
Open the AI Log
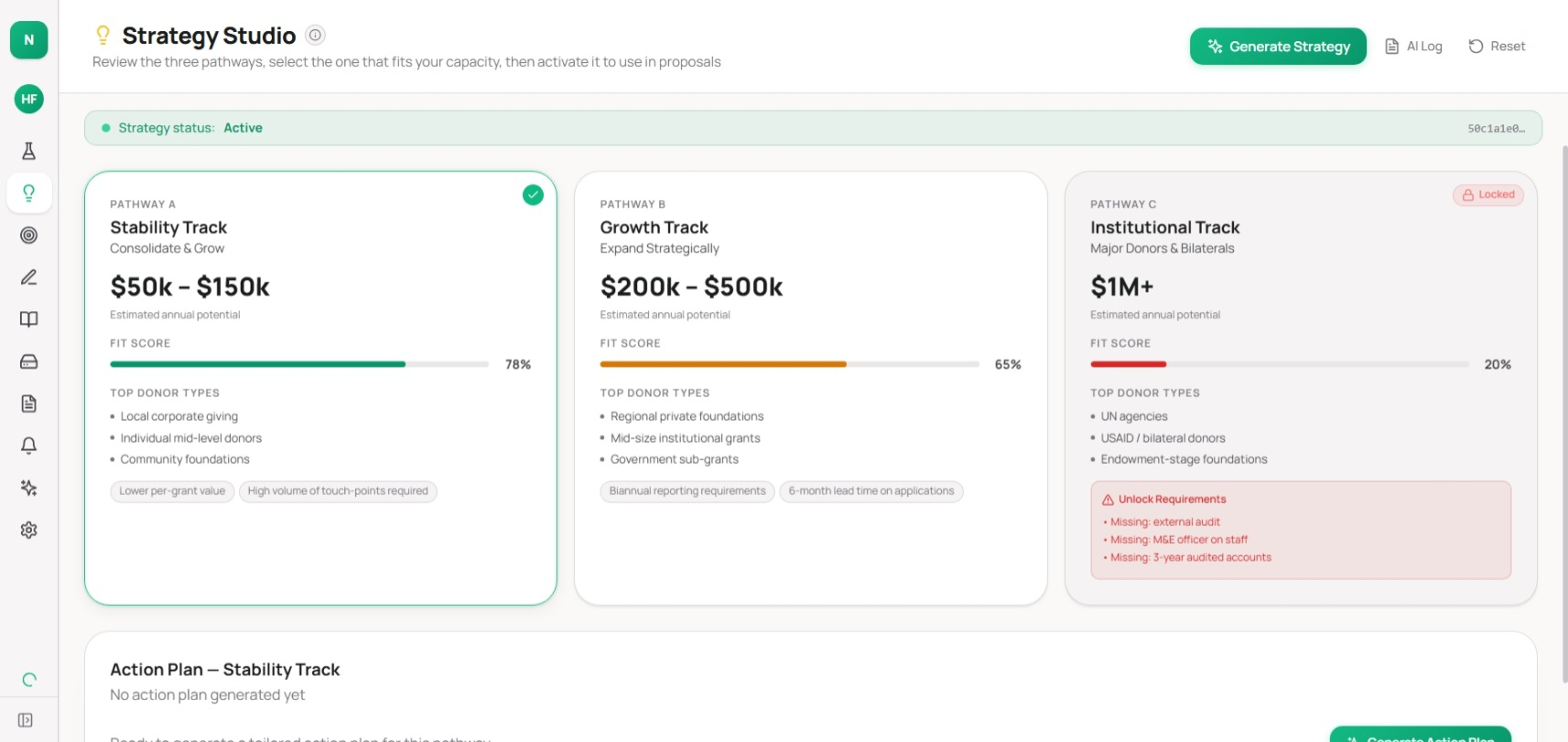(x=1413, y=47)
